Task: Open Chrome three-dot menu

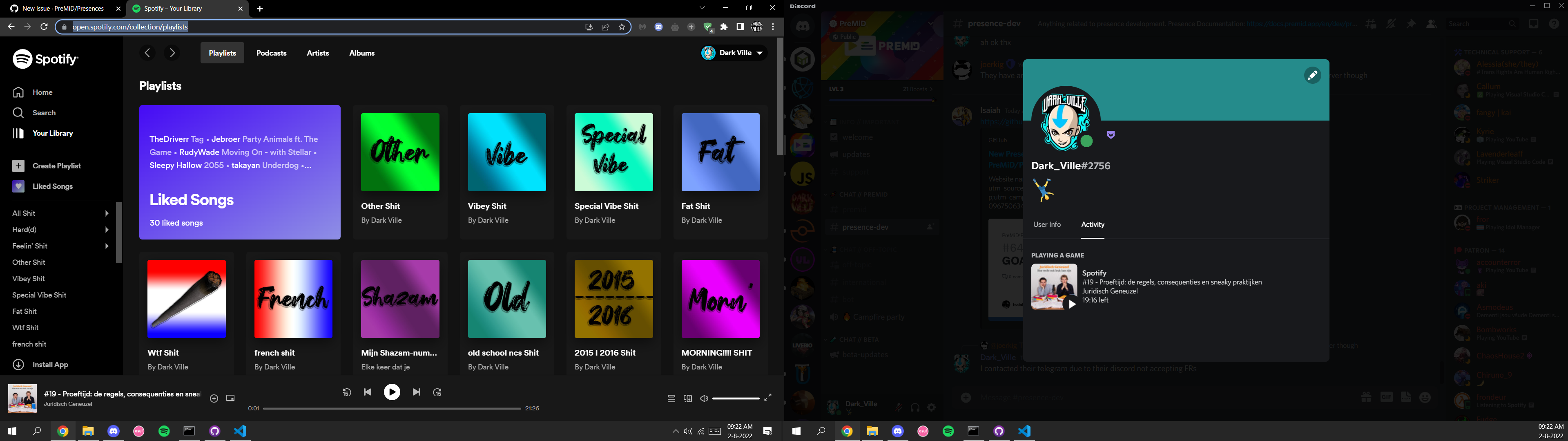Action: tap(773, 27)
